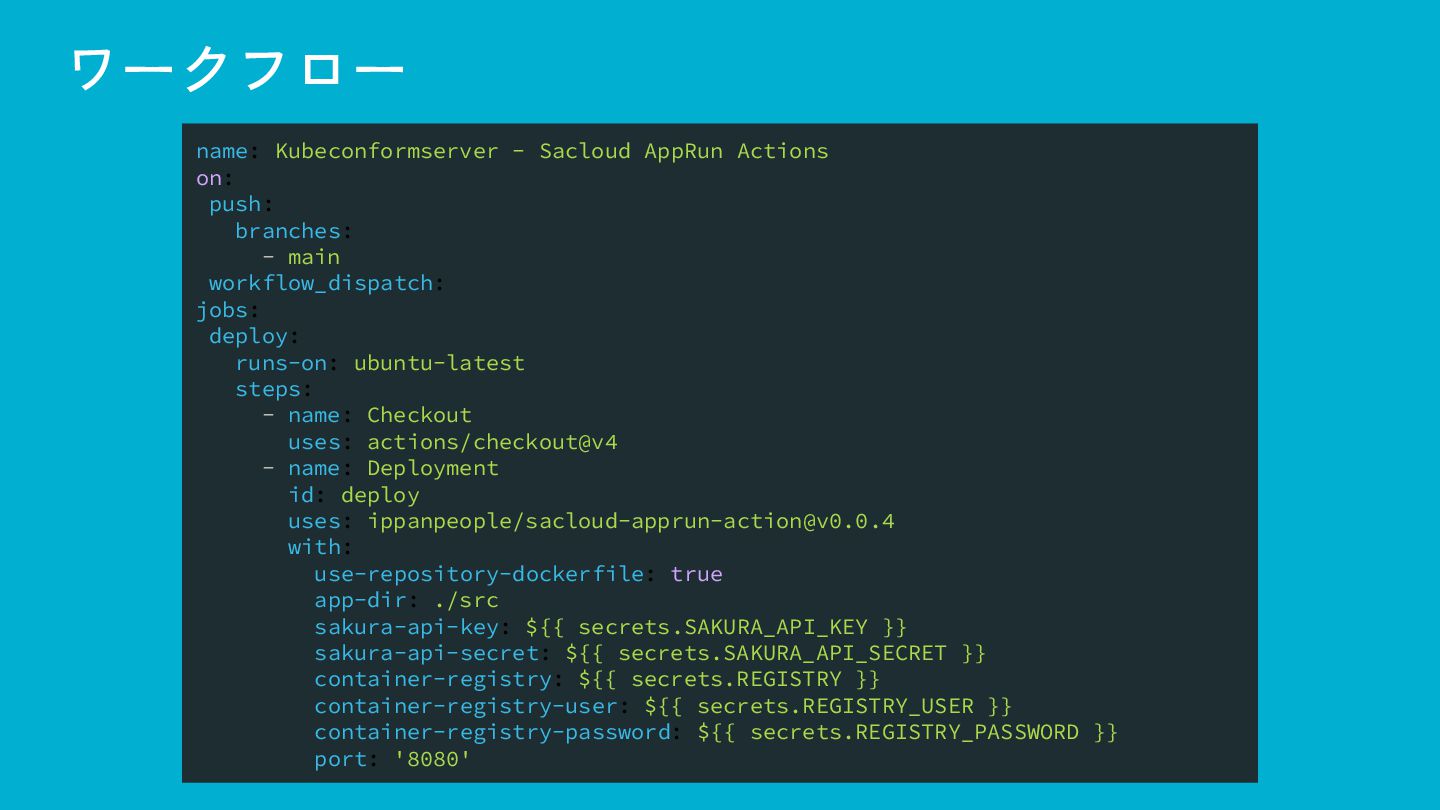Click the '- main' branch entry
Viewport: 1440px width, 810px height.
point(301,257)
